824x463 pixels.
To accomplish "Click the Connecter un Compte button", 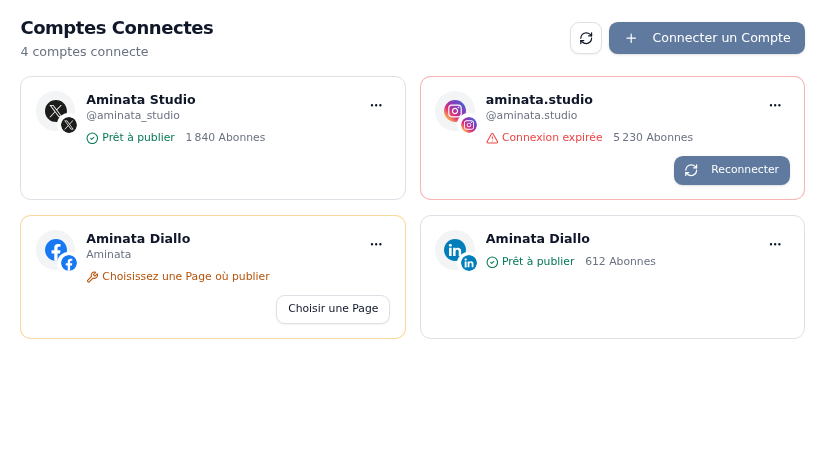I will [707, 38].
